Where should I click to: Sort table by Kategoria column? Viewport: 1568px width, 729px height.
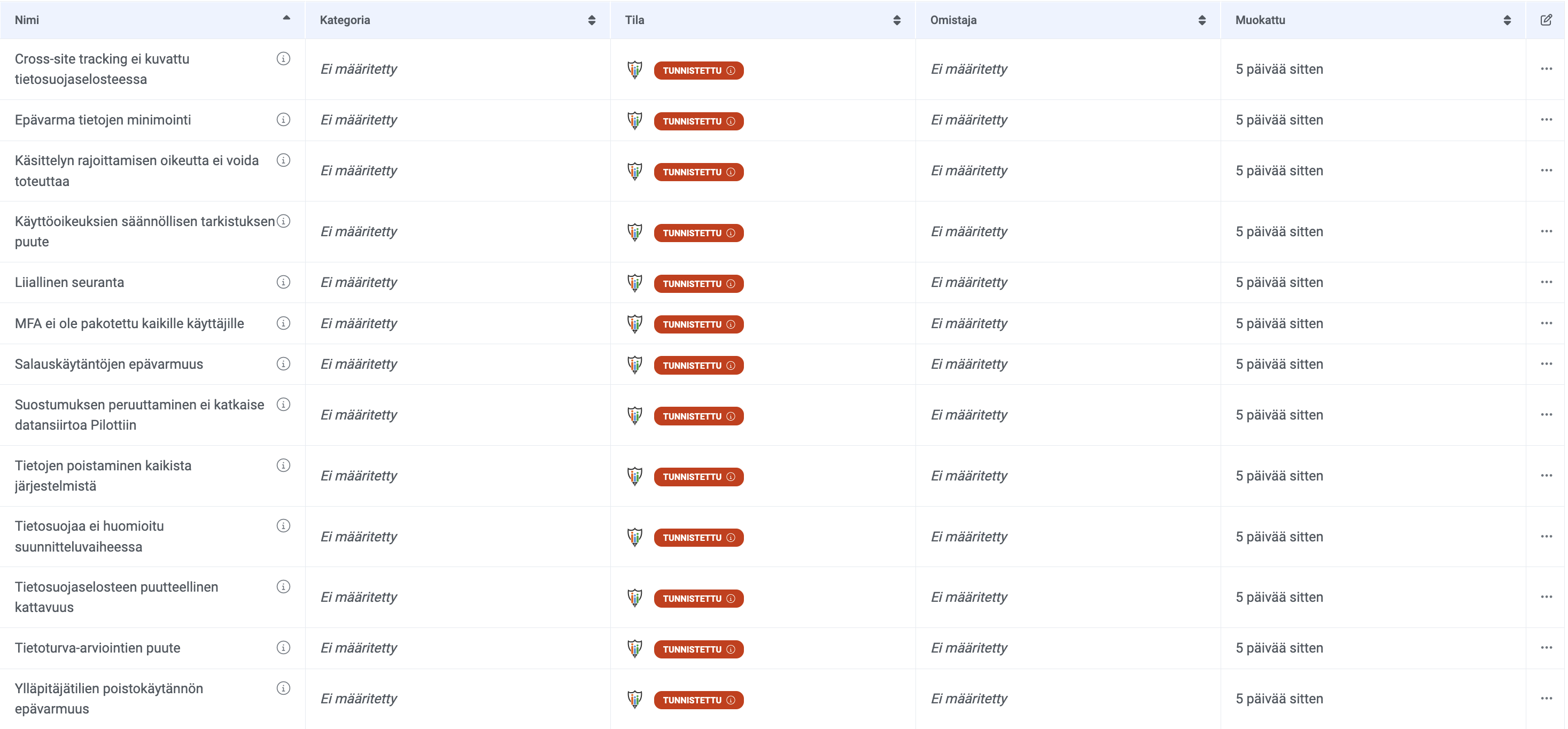591,20
